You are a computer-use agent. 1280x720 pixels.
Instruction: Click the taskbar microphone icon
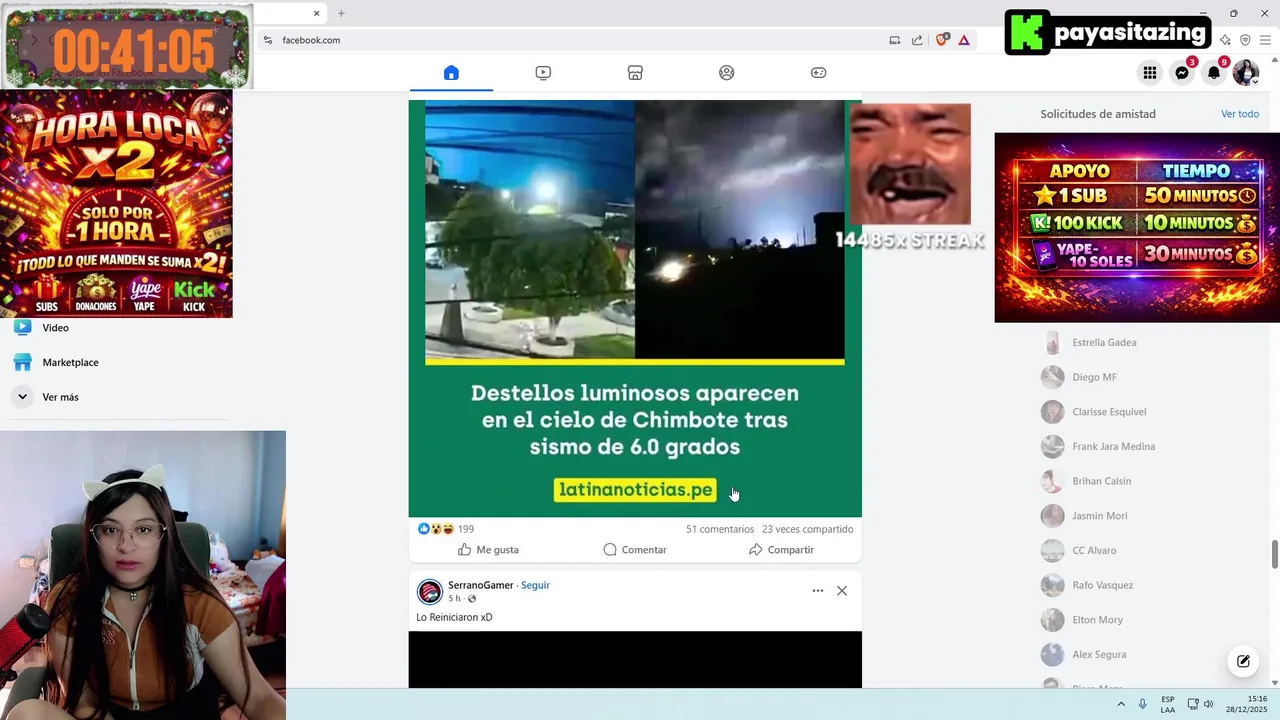pos(1143,704)
